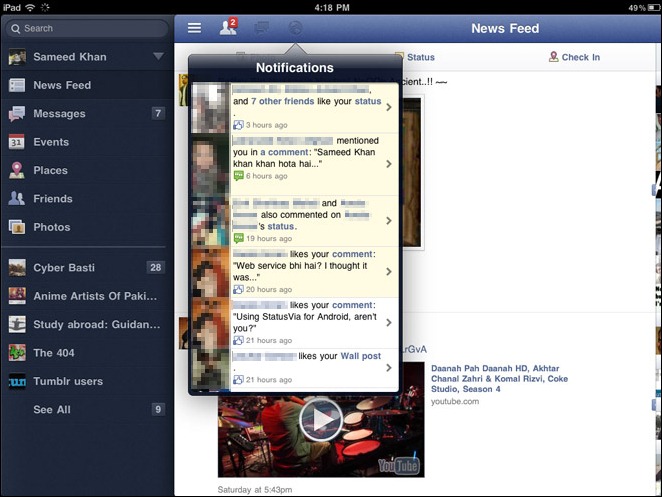Tap the globe notifications icon
The height and width of the screenshot is (497, 662).
[295, 28]
